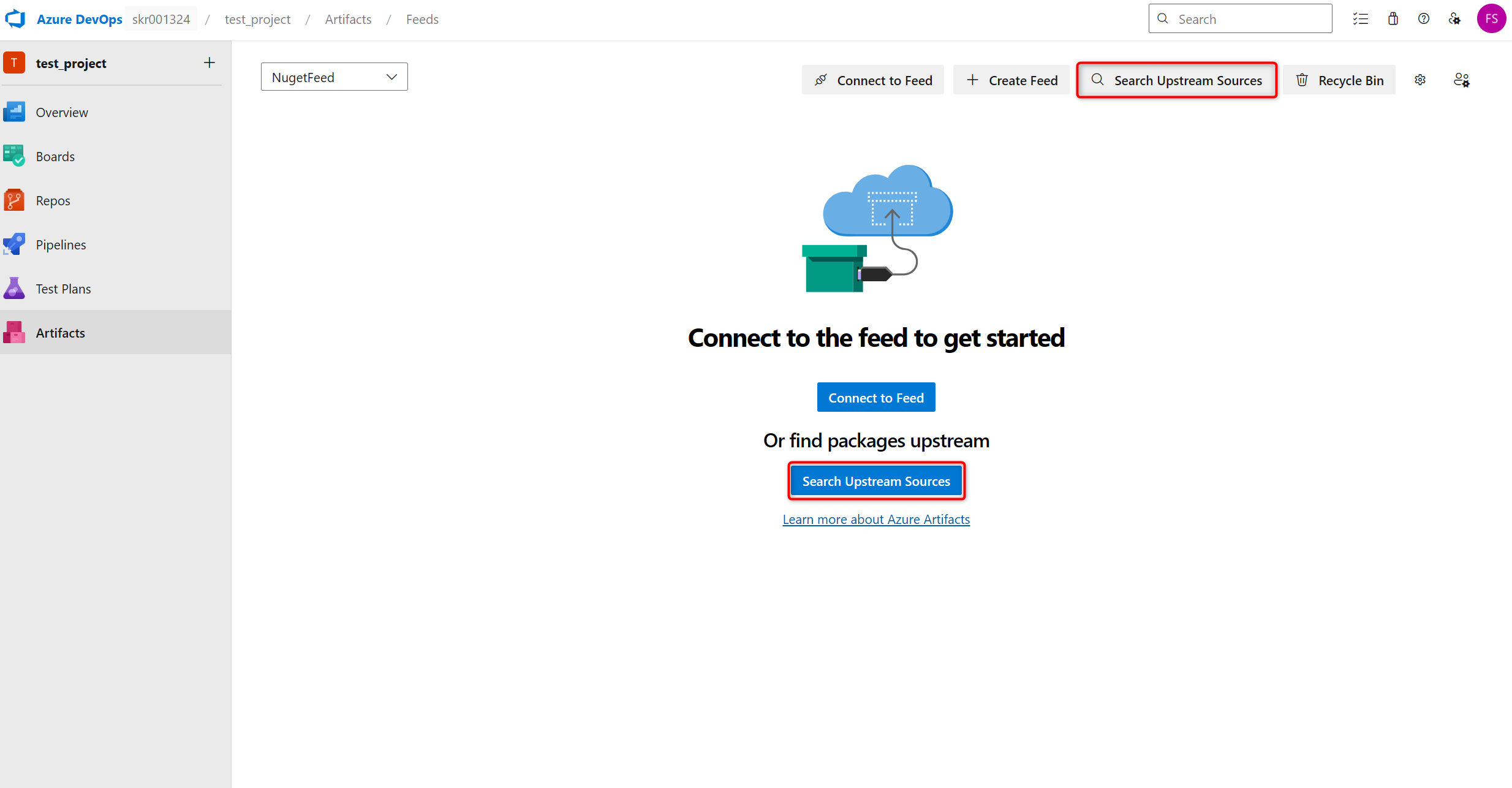This screenshot has width=1512, height=788.
Task: Open feed permissions people icon
Action: point(1461,80)
